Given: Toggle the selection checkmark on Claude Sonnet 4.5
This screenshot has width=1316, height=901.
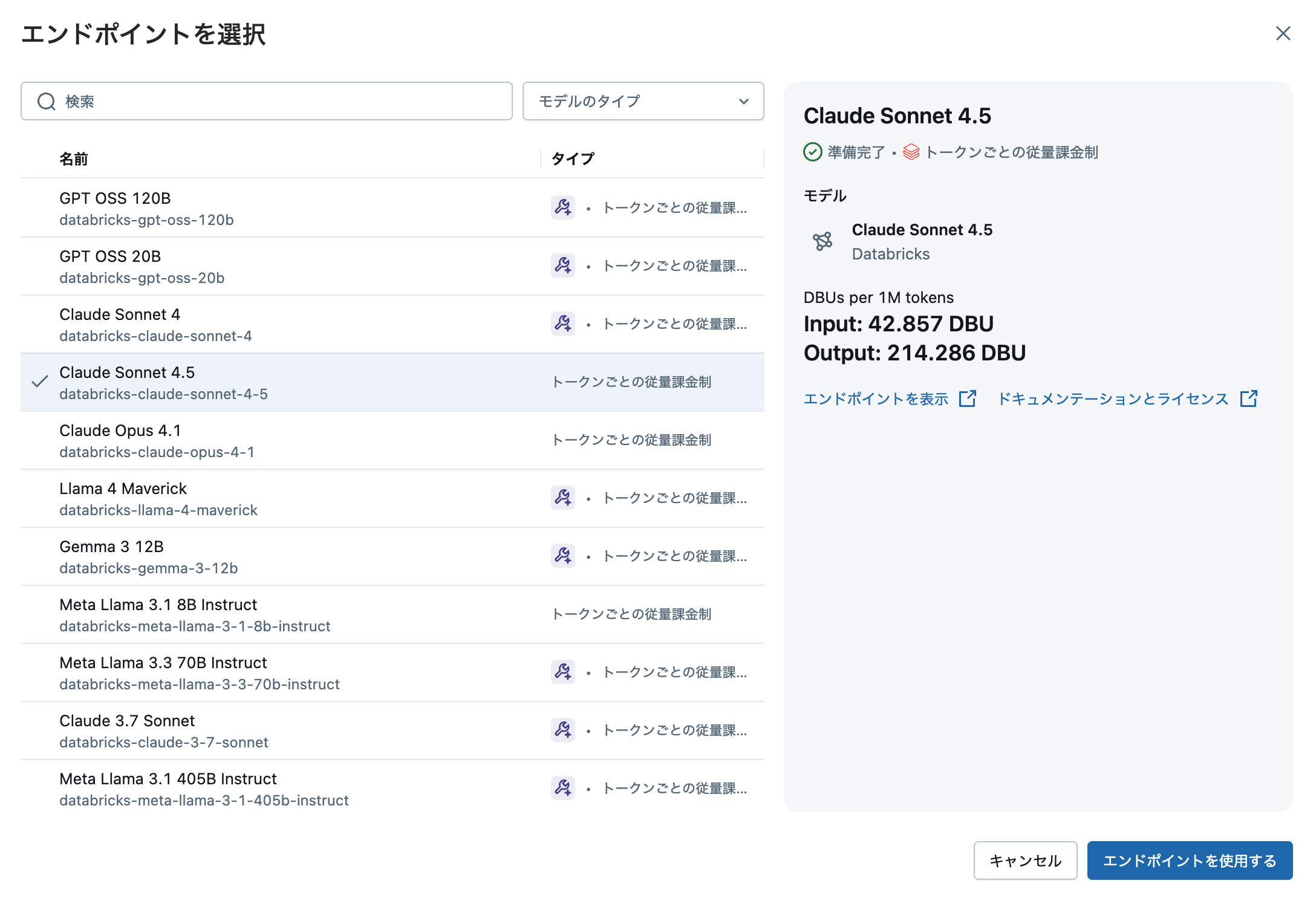Looking at the screenshot, I should tap(40, 382).
